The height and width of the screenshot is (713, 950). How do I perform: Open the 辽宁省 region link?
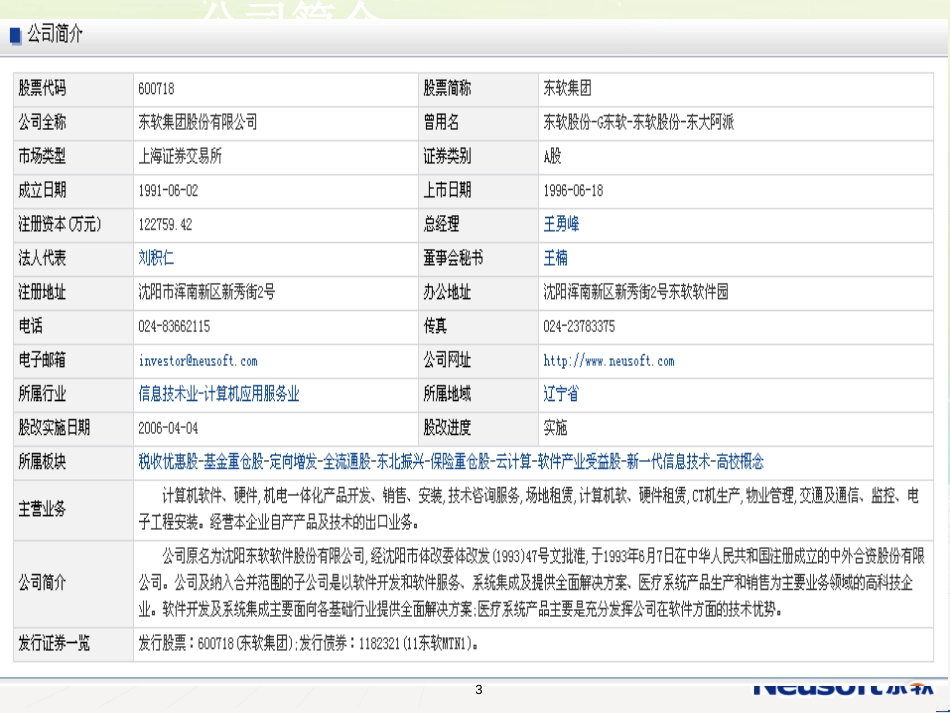click(x=560, y=394)
